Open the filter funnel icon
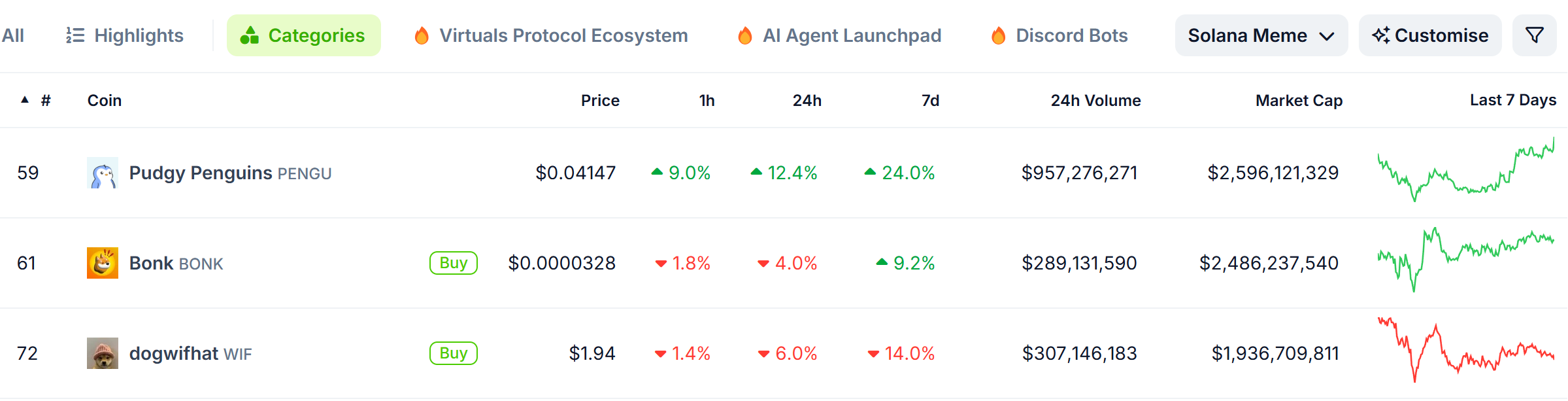Screen dimensions: 1568x401 [1534, 35]
